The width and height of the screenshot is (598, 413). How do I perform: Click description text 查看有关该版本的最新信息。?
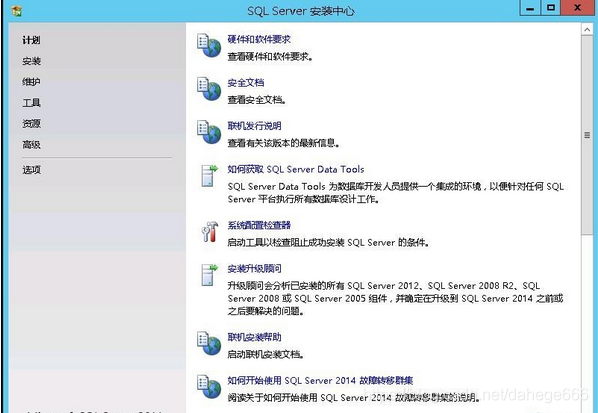[284, 143]
